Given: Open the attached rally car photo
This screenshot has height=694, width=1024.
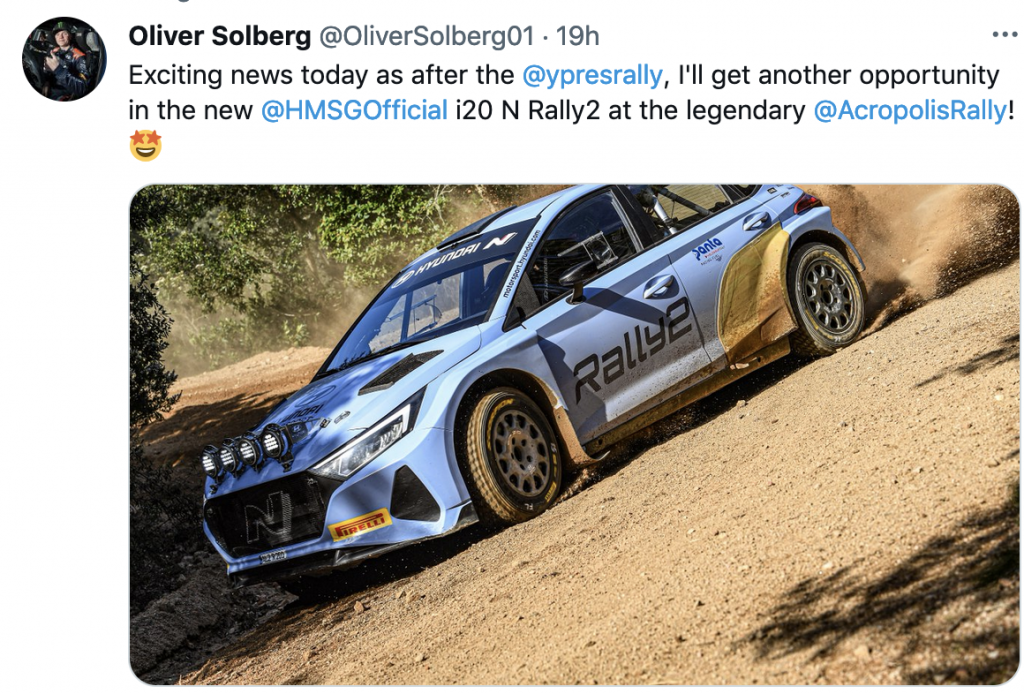Looking at the screenshot, I should [574, 434].
